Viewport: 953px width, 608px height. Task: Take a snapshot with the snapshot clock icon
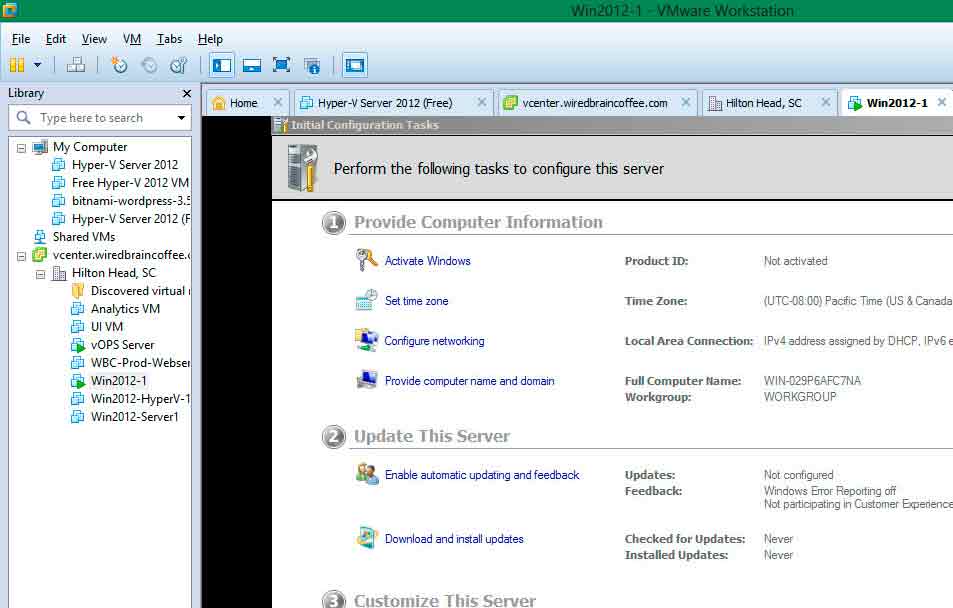(x=119, y=65)
